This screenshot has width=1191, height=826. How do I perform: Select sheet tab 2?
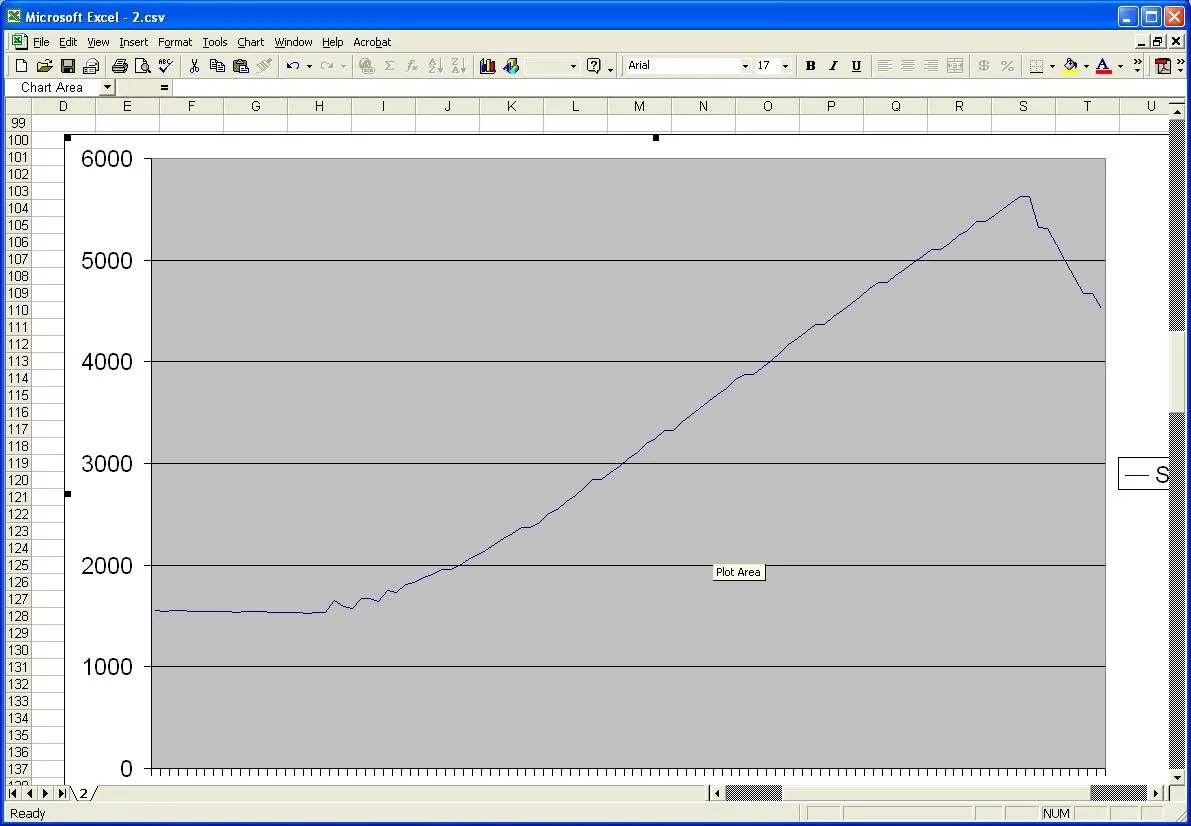tap(84, 794)
